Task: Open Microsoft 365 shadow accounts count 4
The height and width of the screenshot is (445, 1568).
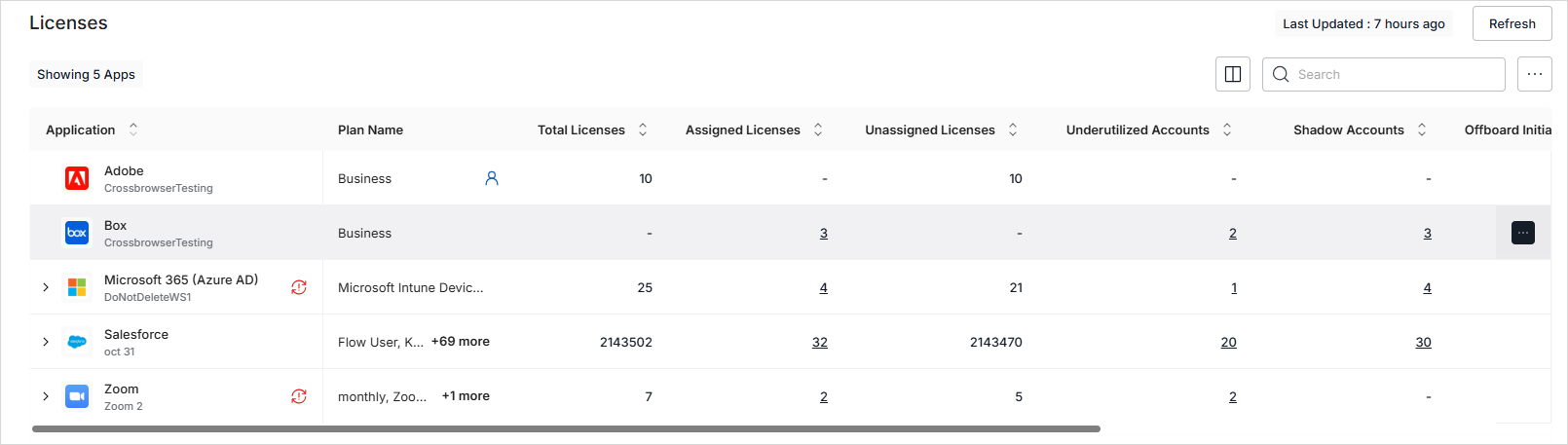Action: point(1428,287)
